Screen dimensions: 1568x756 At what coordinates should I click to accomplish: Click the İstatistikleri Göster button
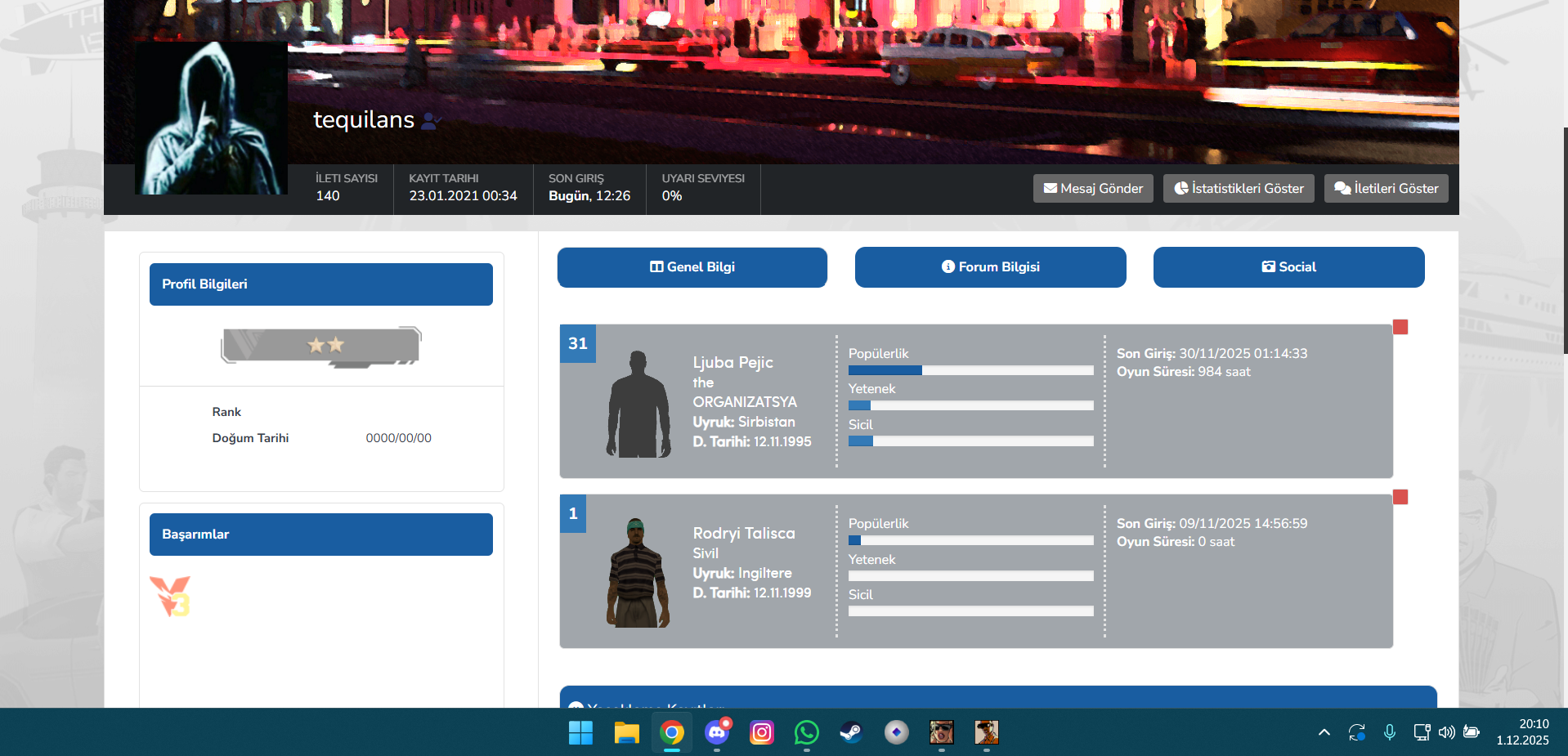[1239, 188]
